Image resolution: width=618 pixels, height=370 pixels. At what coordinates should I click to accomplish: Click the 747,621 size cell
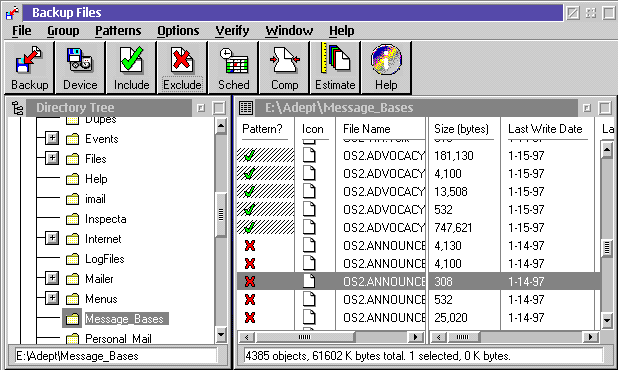(x=453, y=228)
